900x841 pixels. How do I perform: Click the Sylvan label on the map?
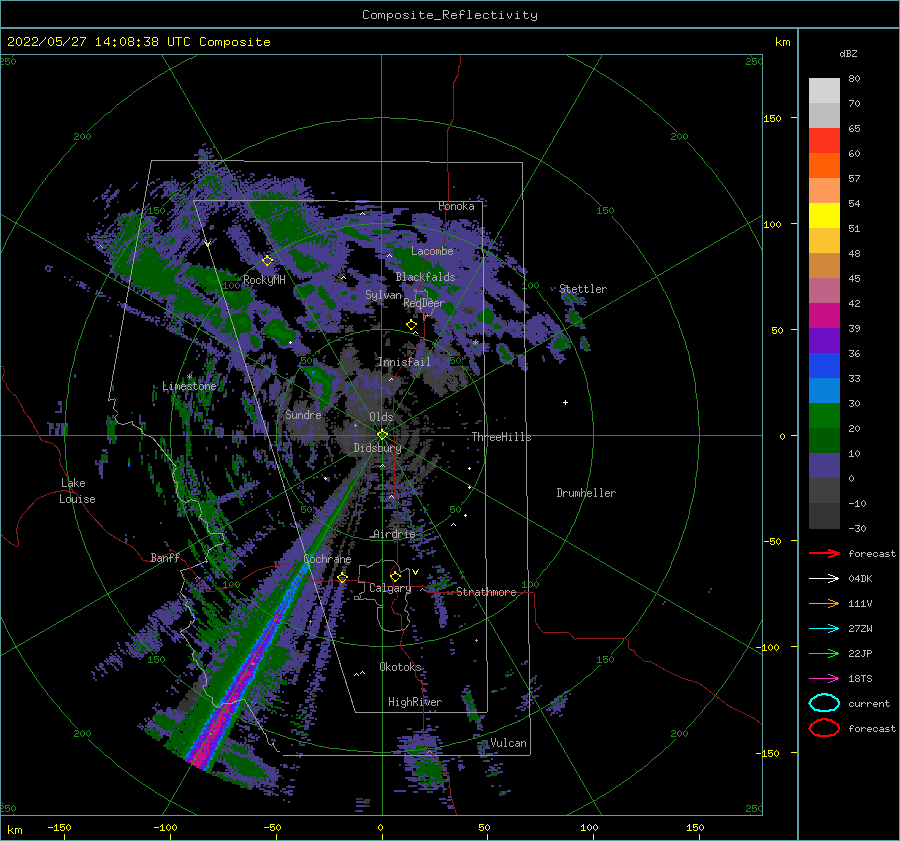click(x=383, y=295)
